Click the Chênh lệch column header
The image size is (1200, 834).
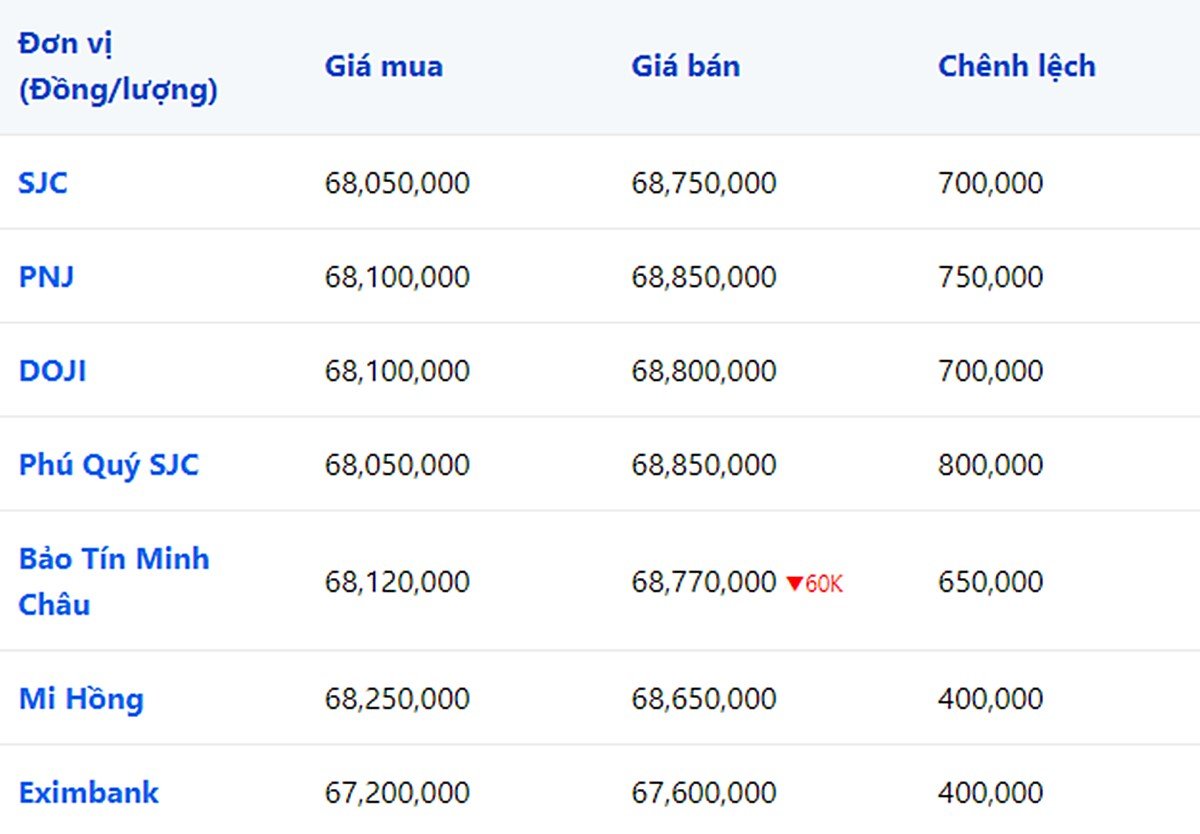coord(1017,67)
